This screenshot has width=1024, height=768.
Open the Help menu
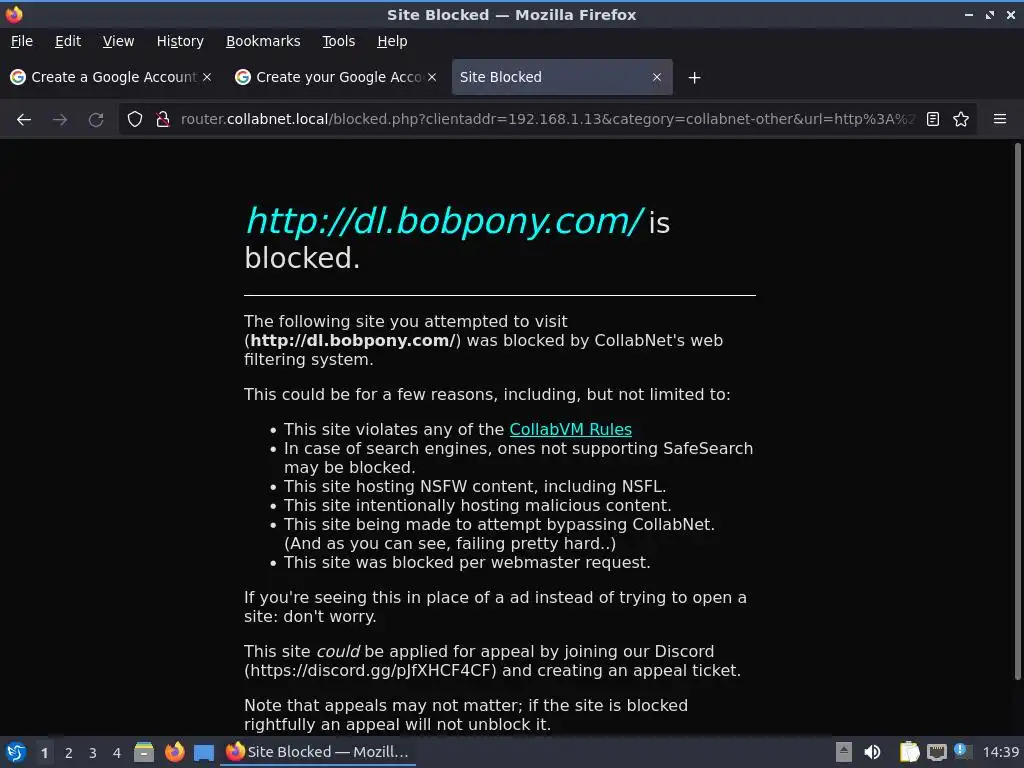point(392,41)
